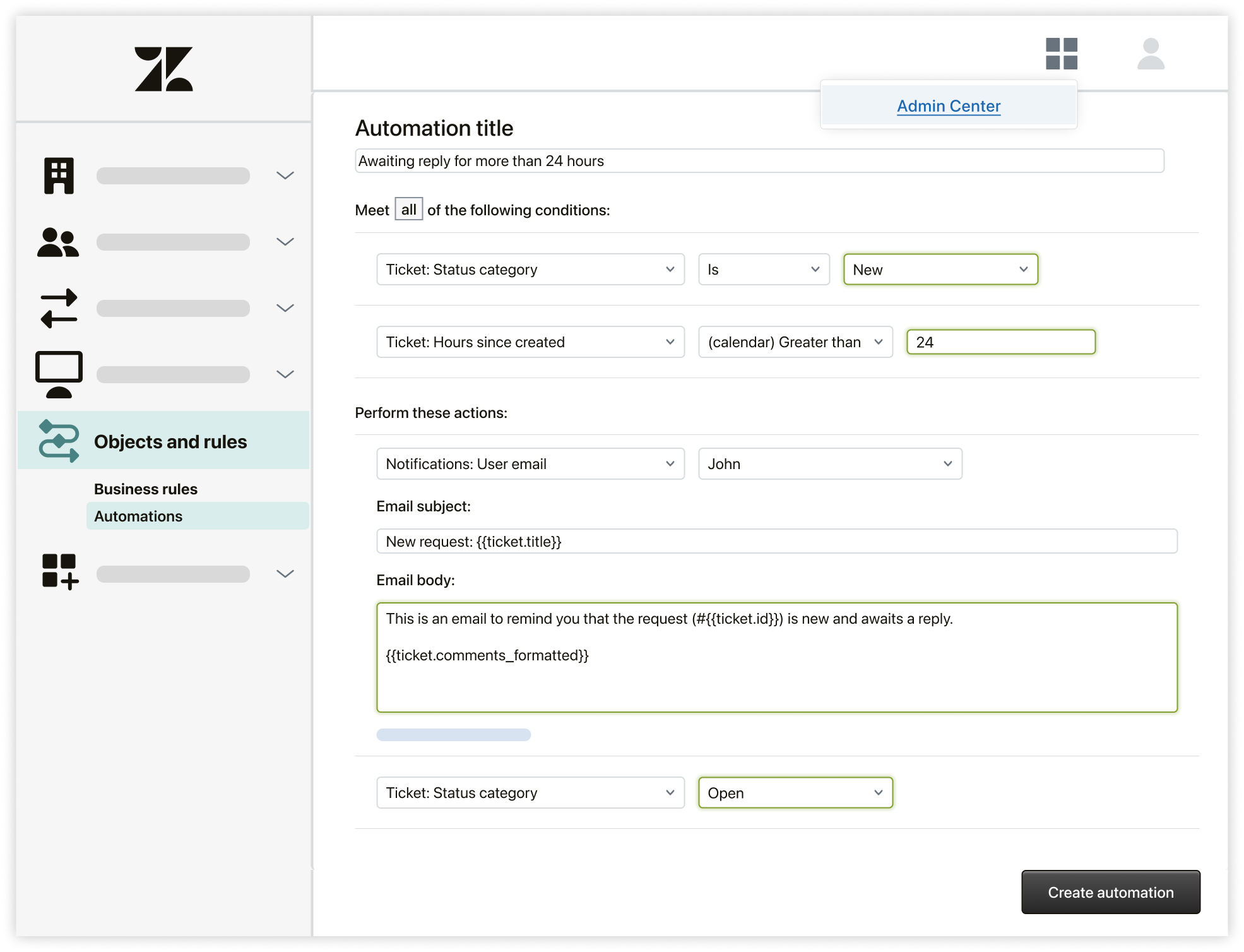Viewport: 1244px width, 952px height.
Task: Open the calendar Greater than operator dropdown
Action: click(x=795, y=342)
